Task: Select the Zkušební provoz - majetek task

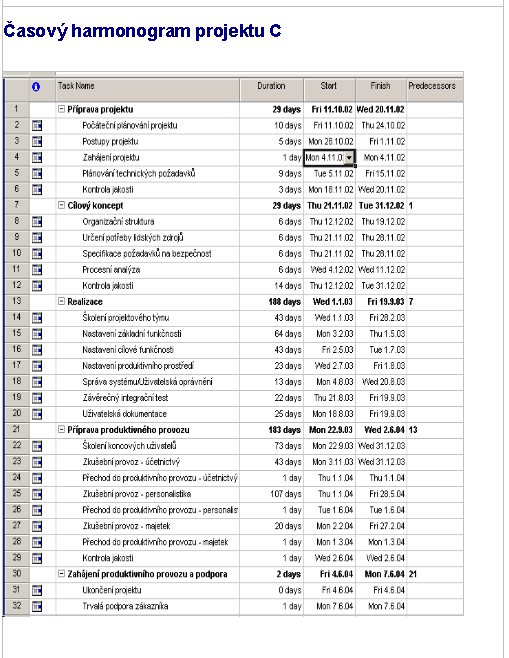Action: point(126,526)
